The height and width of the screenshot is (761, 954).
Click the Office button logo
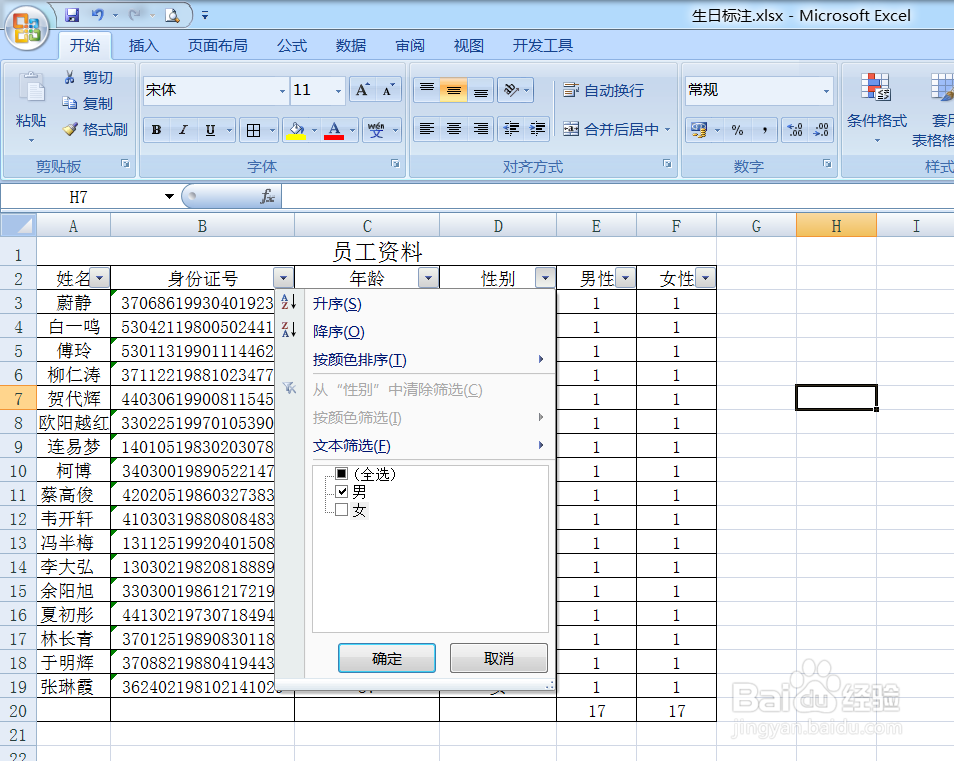click(x=27, y=27)
